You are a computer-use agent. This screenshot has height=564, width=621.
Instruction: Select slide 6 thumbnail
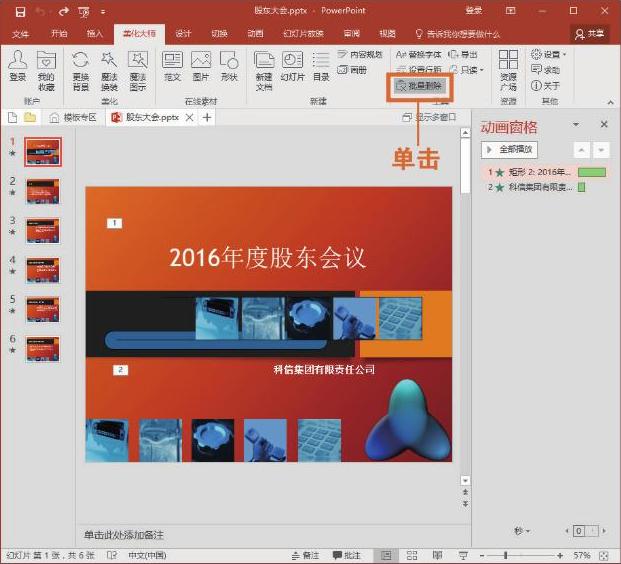[43, 349]
